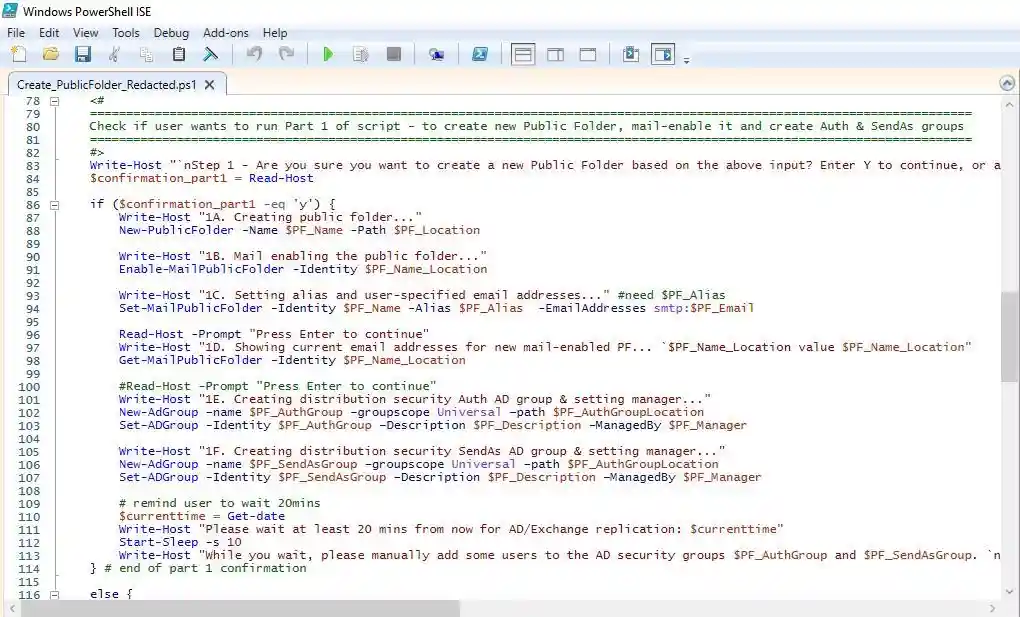Click Enable-MailPublicFolder on line 91
Screen dimensions: 1020x617
pos(201,269)
